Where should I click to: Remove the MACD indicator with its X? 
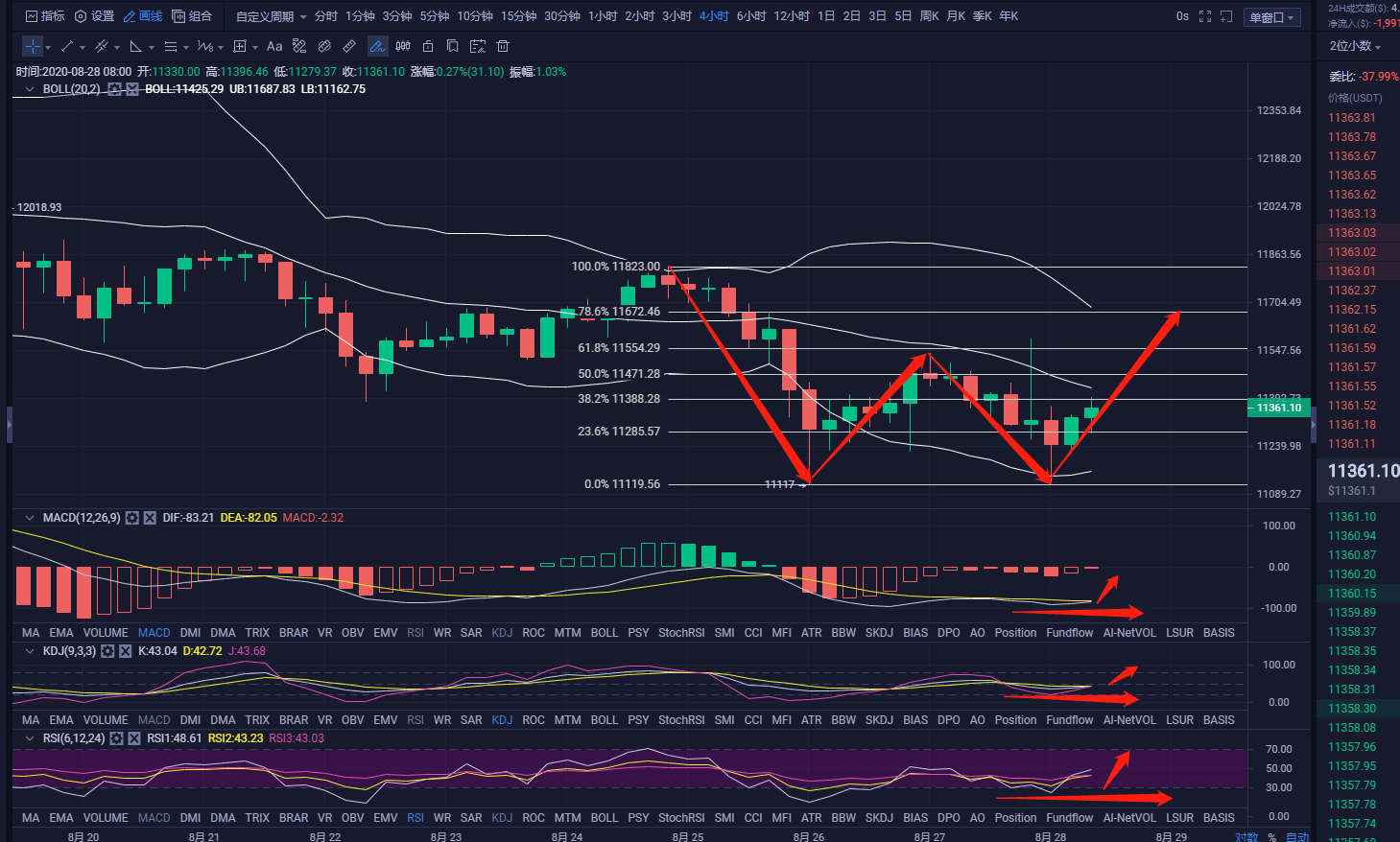coord(150,518)
